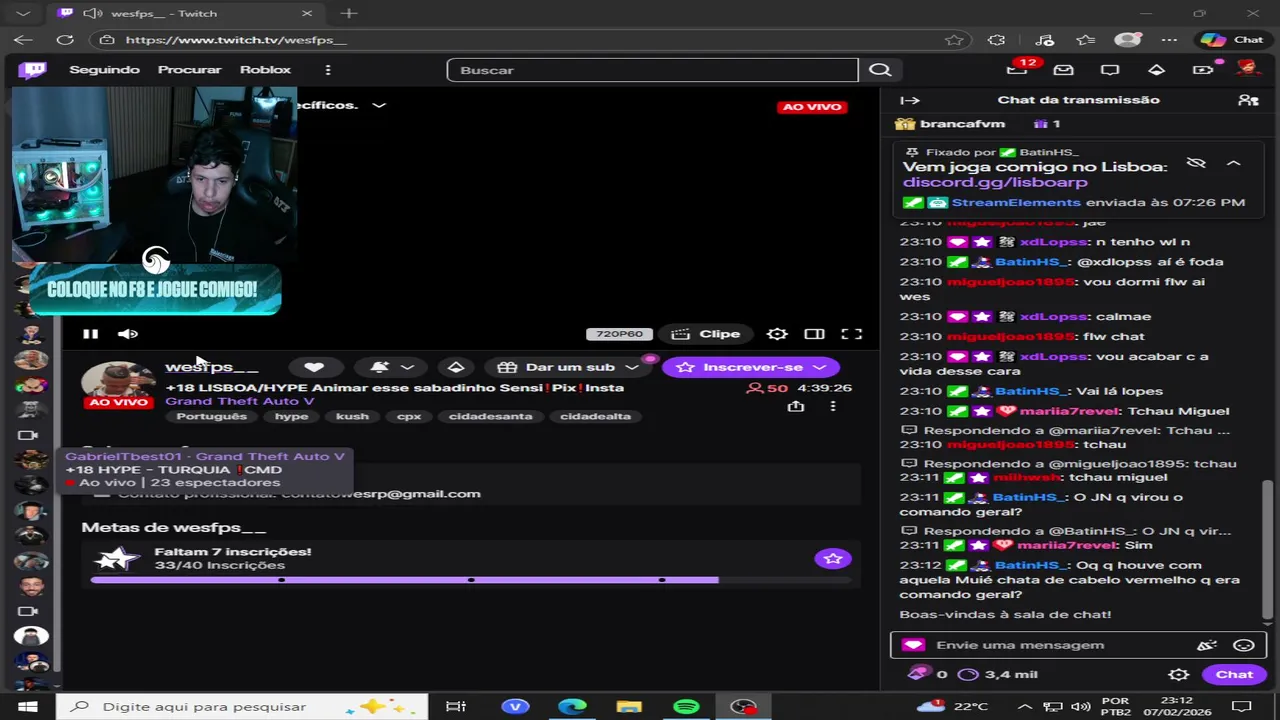
Task: Open the Whispers speech bubble icon
Action: [x=1110, y=70]
